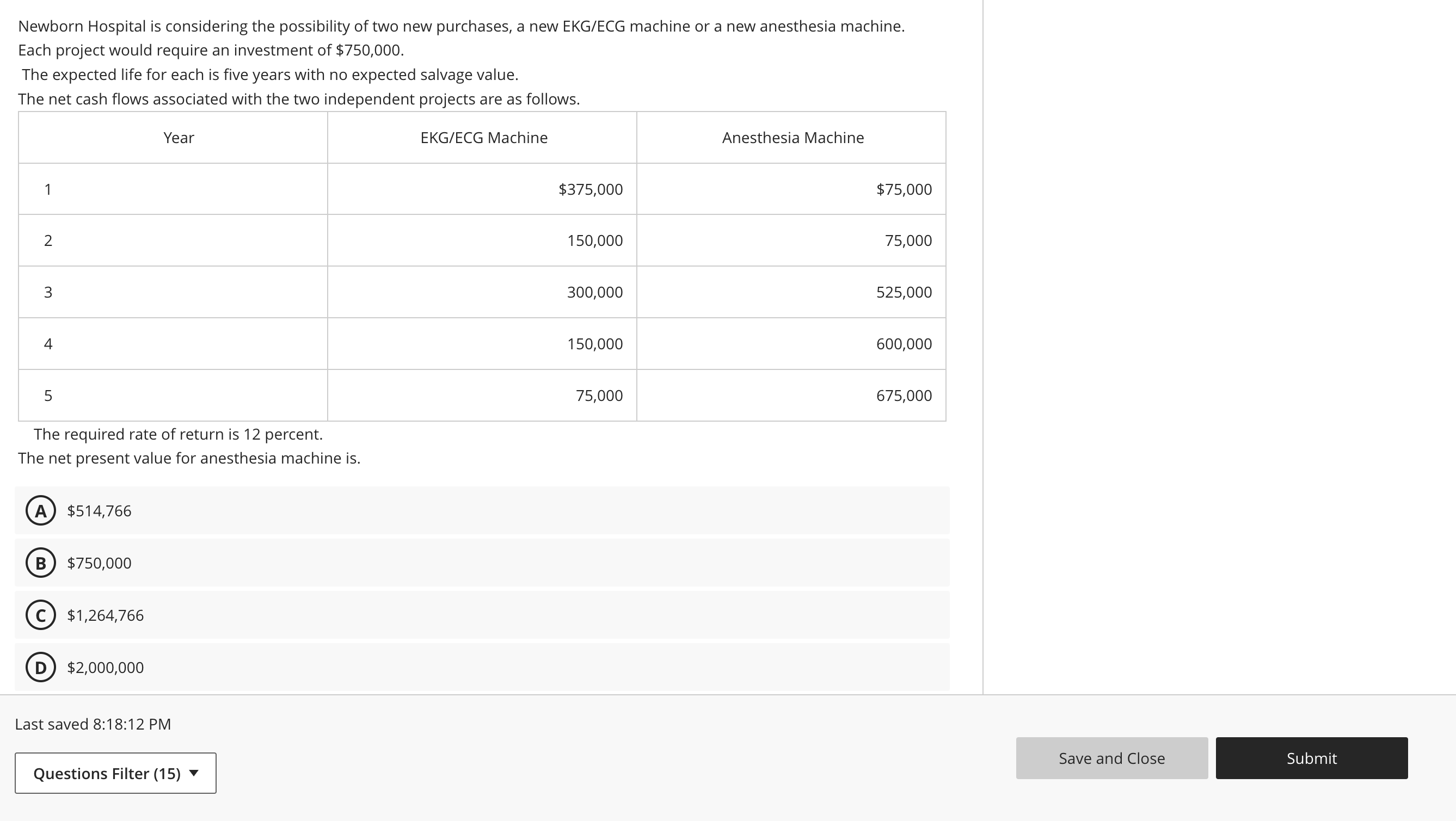Click the EKG/ECG Machine column header
1456x821 pixels.
point(484,138)
